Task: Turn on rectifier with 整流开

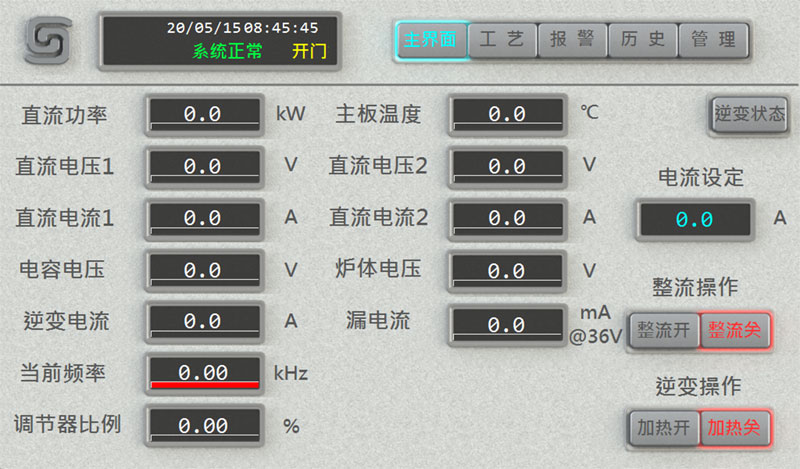Action: [664, 331]
